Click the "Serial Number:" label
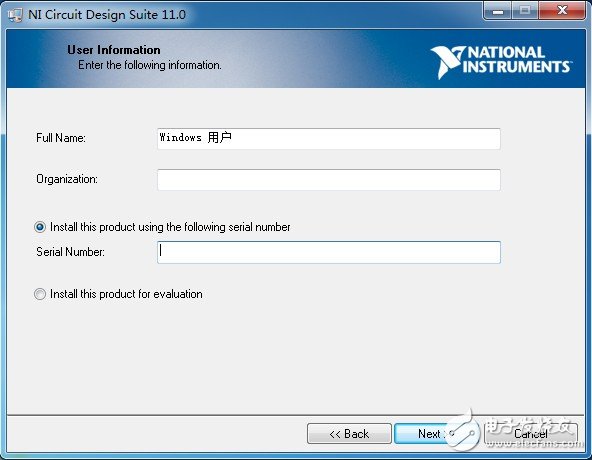 click(70, 252)
